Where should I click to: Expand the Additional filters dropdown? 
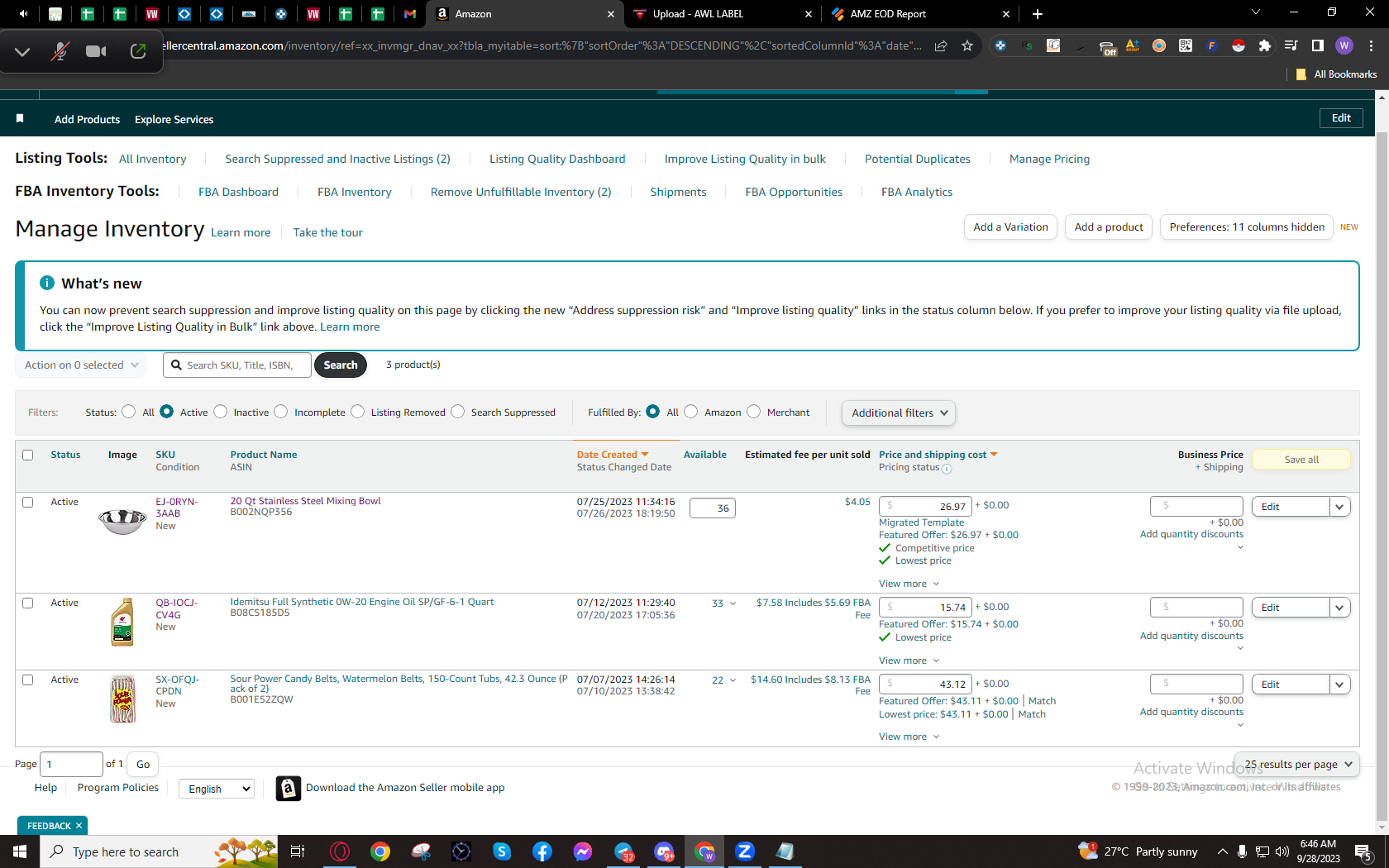pos(899,413)
